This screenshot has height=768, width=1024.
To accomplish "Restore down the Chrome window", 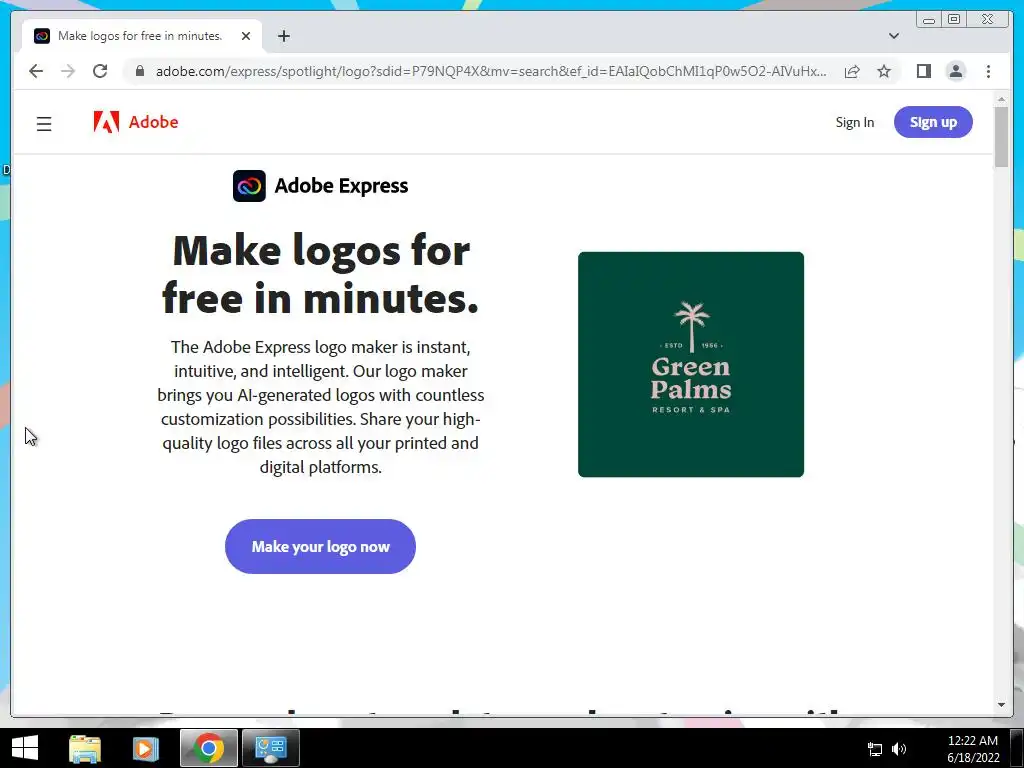I will click(953, 20).
